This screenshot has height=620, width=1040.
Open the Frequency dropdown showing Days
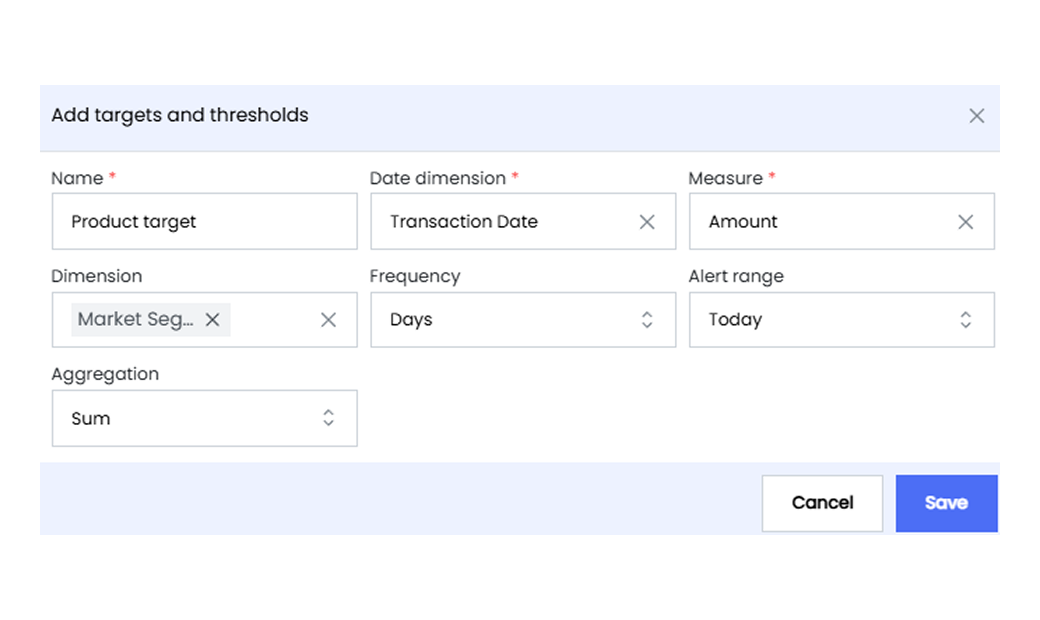click(523, 320)
